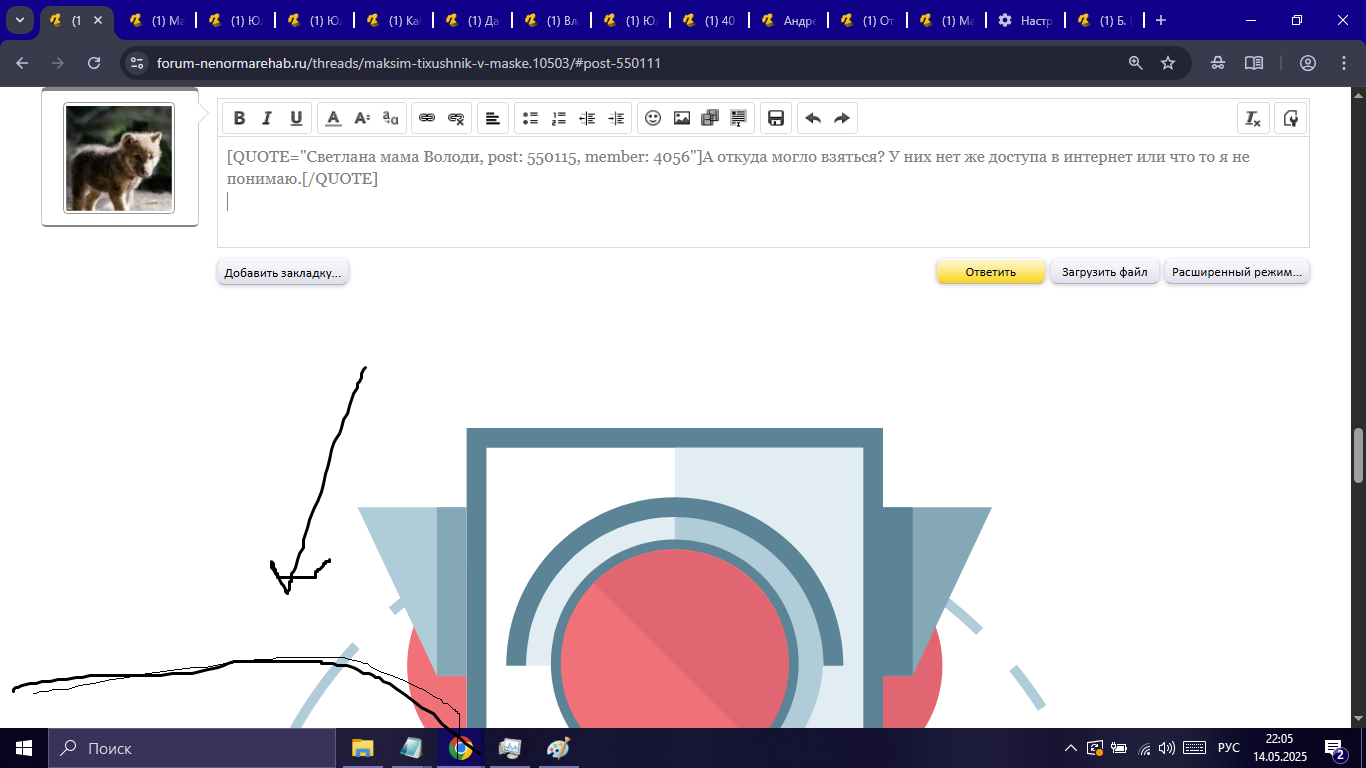Open the Chrome three-dot menu

click(1344, 63)
